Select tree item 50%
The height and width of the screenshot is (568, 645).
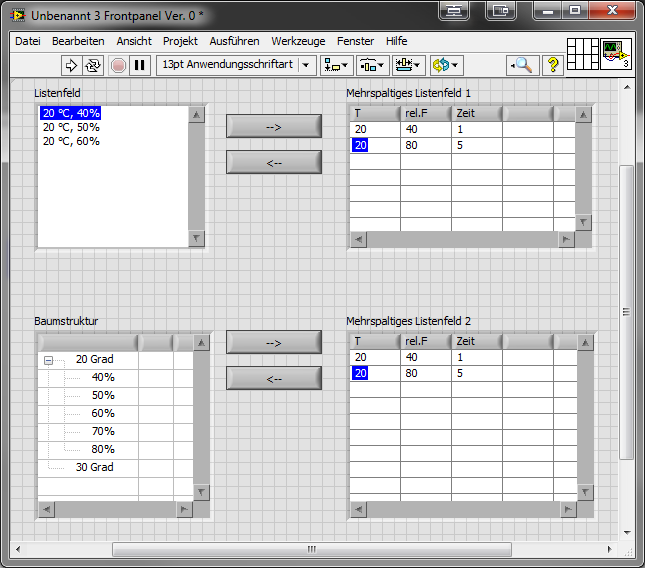(x=103, y=395)
